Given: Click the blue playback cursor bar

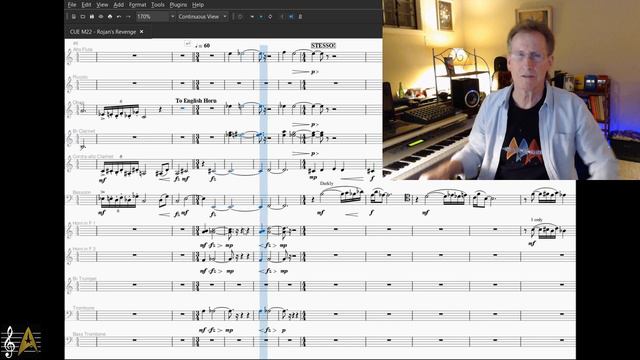Looking at the screenshot, I should pyautogui.click(x=264, y=202).
